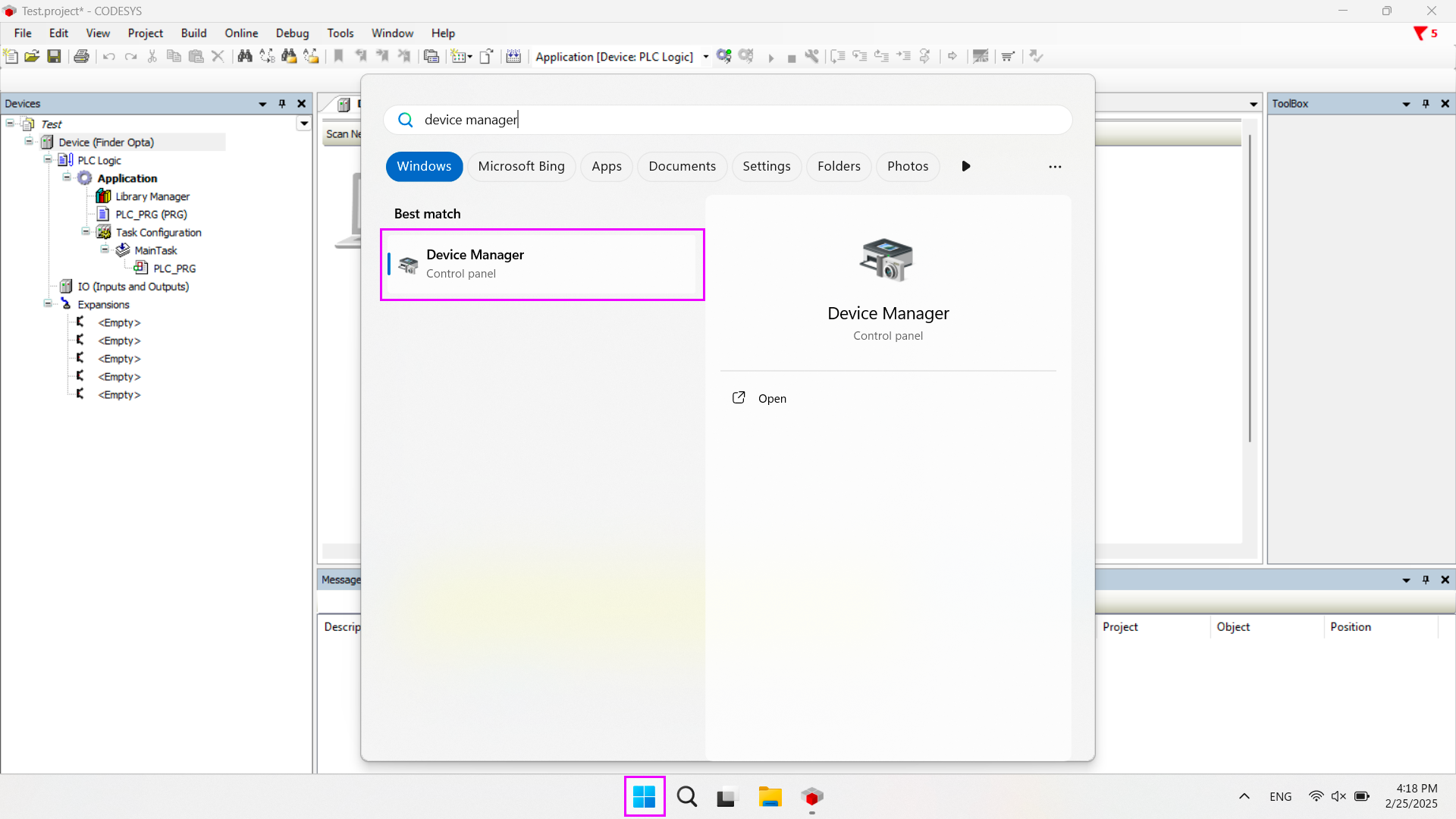Collapse the Task Configuration tree node
This screenshot has width=1456, height=819.
coord(86,232)
